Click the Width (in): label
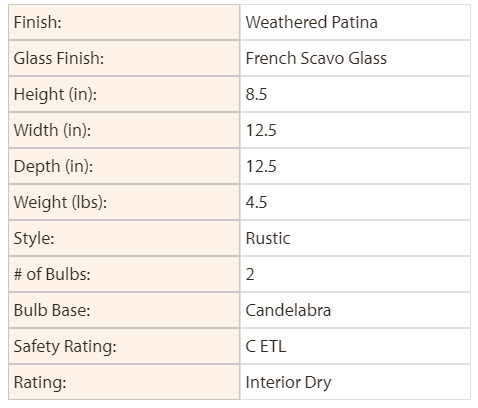The height and width of the screenshot is (408, 478). (x=52, y=130)
